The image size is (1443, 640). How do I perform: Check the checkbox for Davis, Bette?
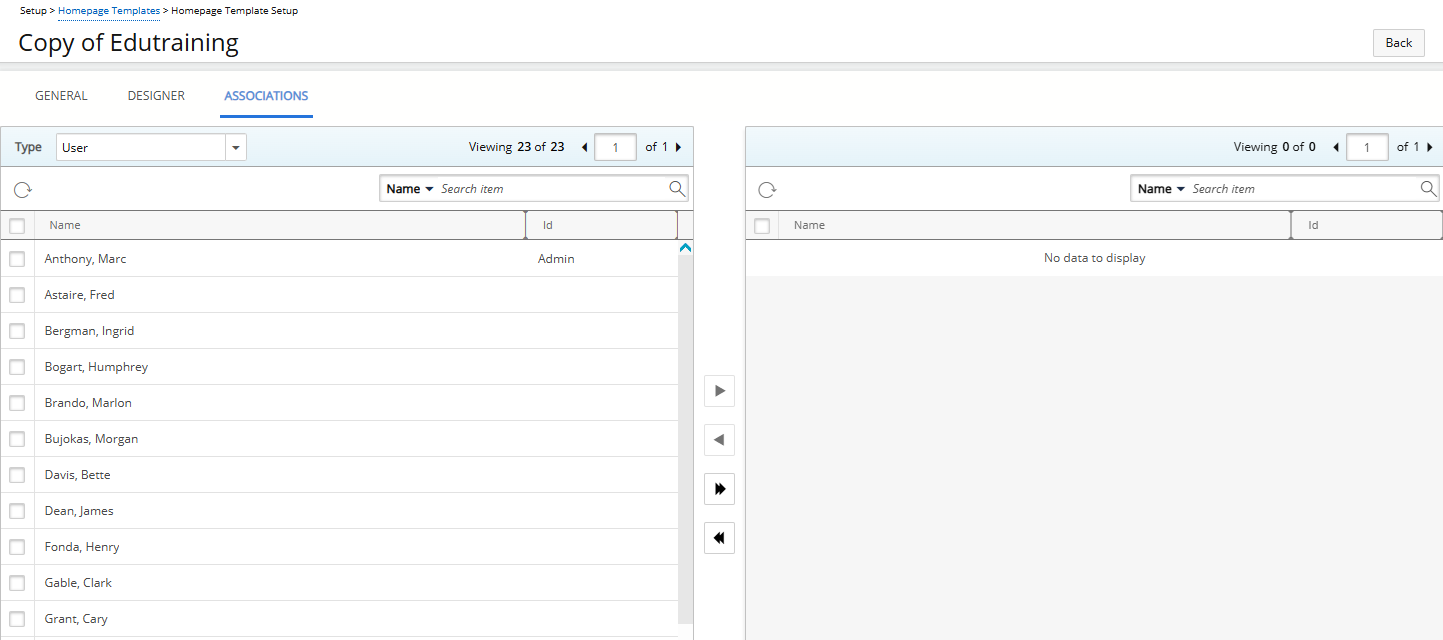[x=17, y=474]
